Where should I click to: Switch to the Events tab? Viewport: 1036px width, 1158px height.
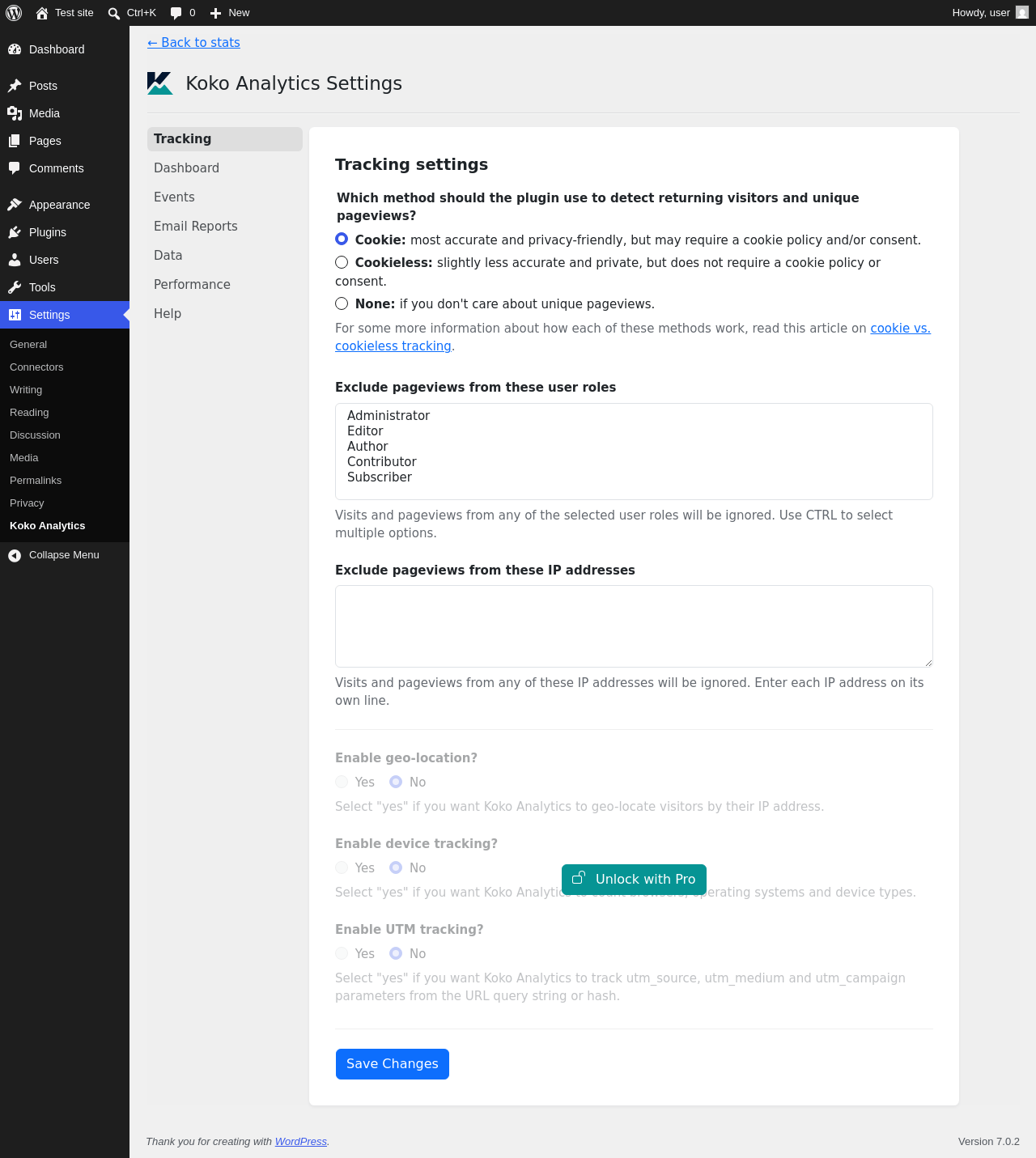click(225, 197)
